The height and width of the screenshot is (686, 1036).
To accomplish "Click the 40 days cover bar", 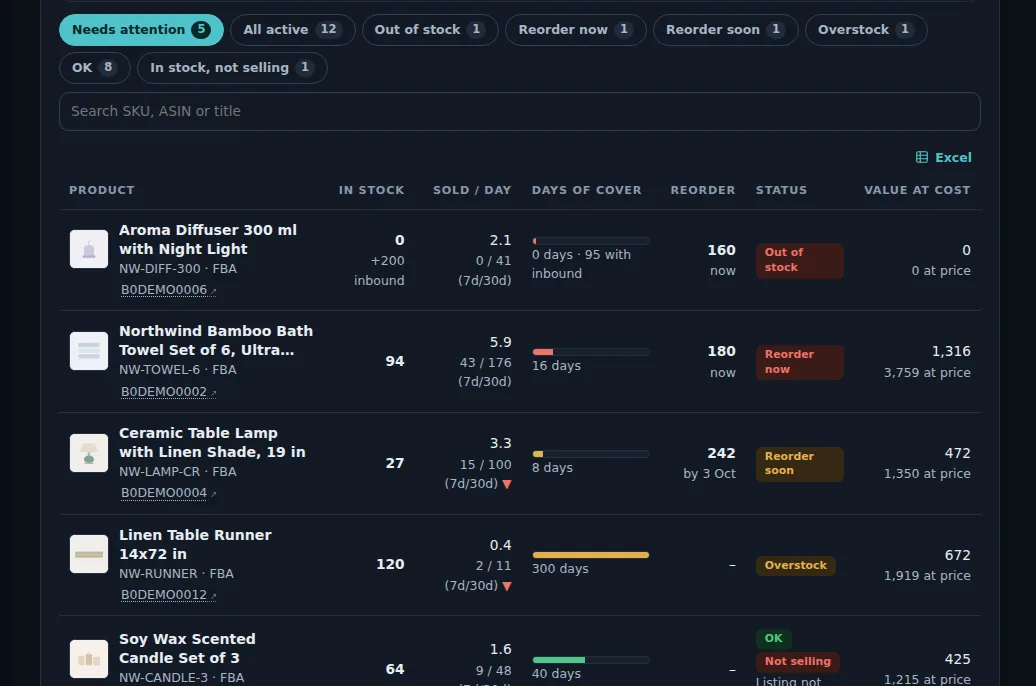I will click(x=591, y=660).
